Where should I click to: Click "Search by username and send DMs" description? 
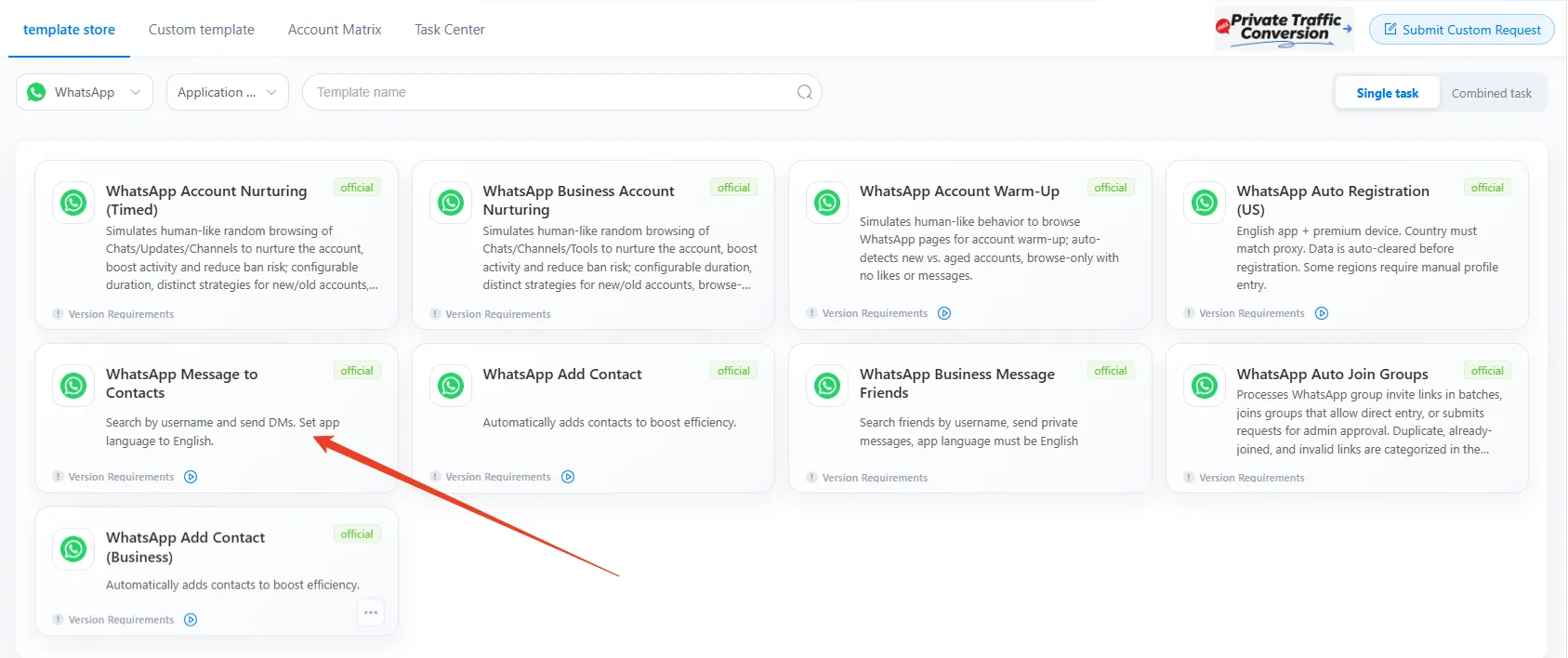pos(222,431)
